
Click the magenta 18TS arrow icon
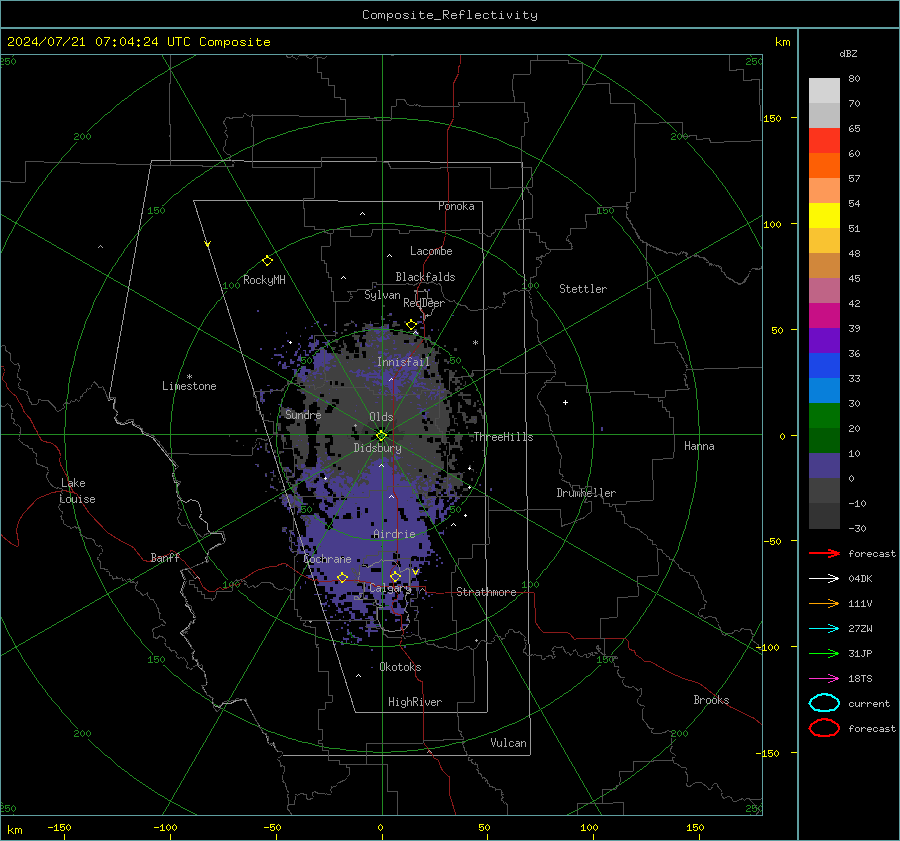tap(824, 679)
